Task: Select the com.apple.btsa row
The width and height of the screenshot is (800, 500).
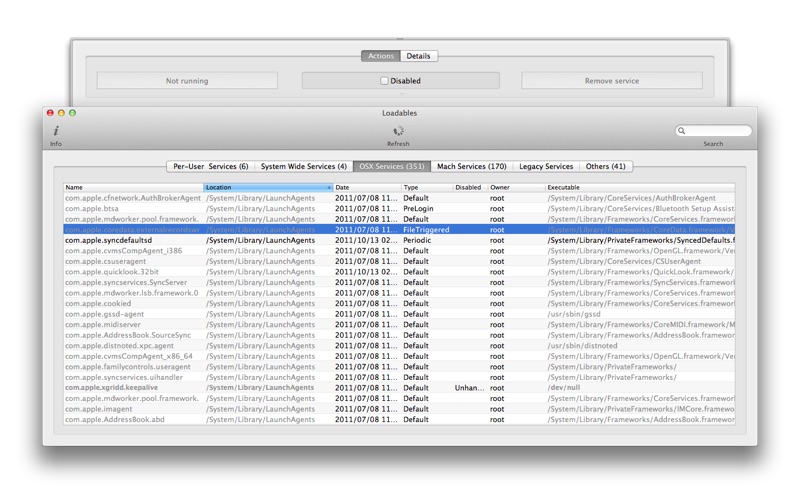Action: [x=399, y=209]
